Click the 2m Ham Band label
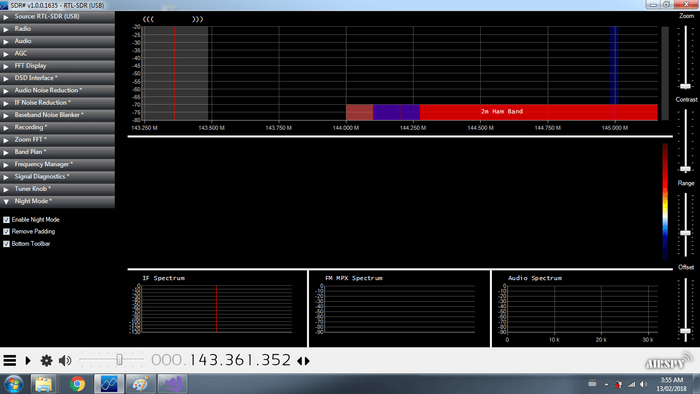Screen dimensions: 700x394 pyautogui.click(x=502, y=112)
